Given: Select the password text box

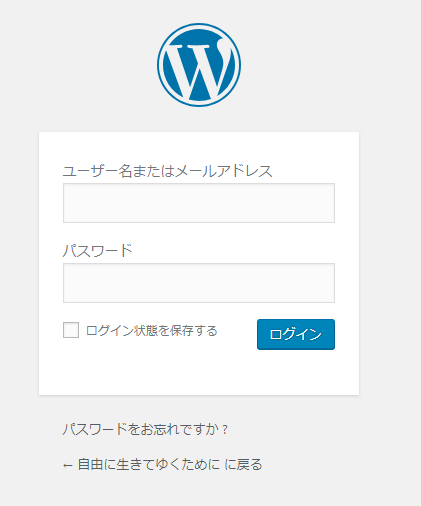Looking at the screenshot, I should (199, 283).
